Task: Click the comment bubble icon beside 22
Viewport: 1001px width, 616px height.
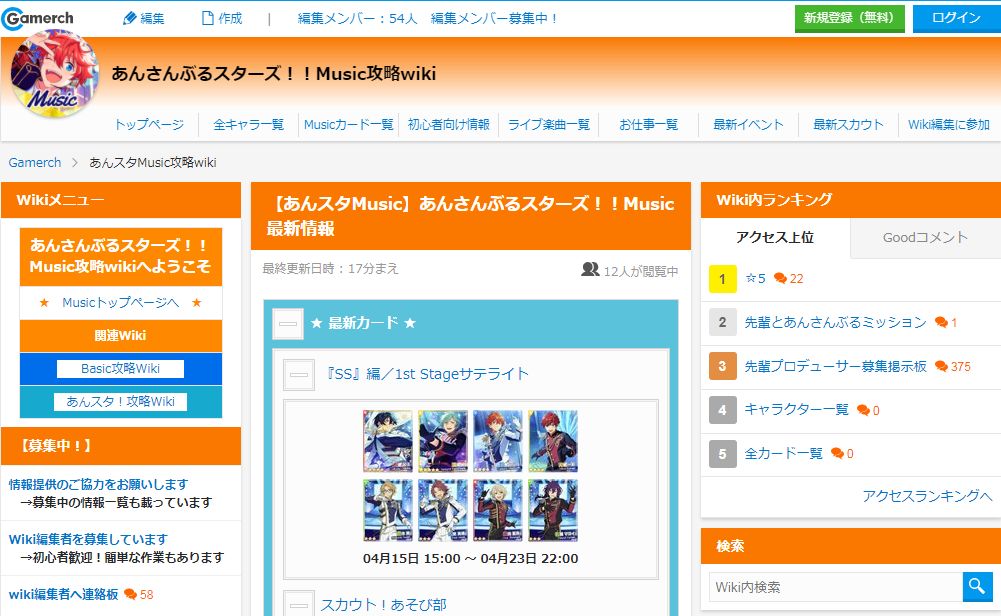Action: [780, 278]
